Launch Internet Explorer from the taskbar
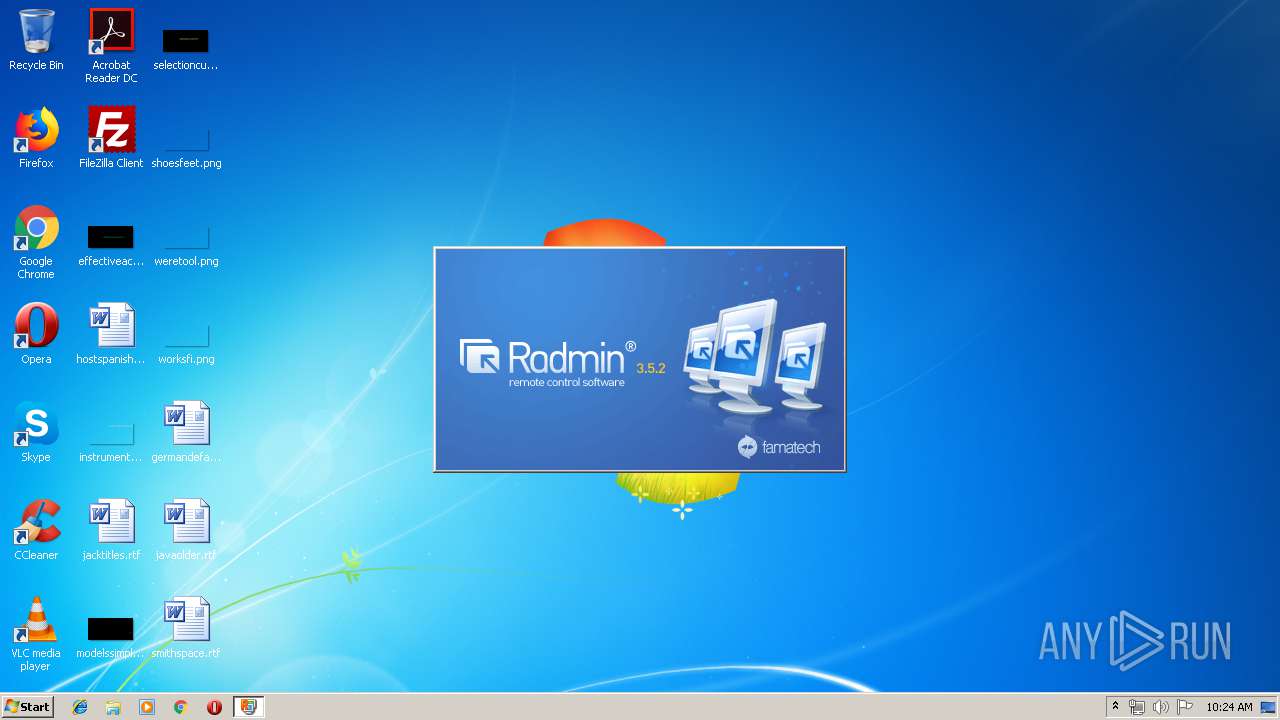The image size is (1280, 720). (80, 707)
